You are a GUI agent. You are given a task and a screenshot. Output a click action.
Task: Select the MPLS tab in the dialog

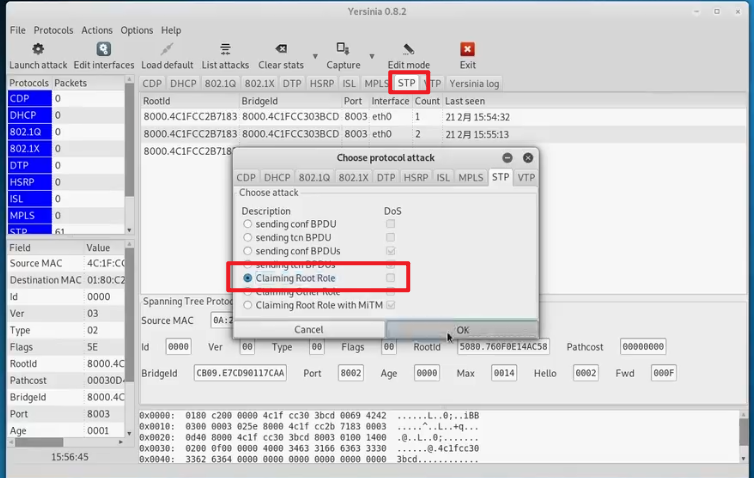click(x=471, y=177)
